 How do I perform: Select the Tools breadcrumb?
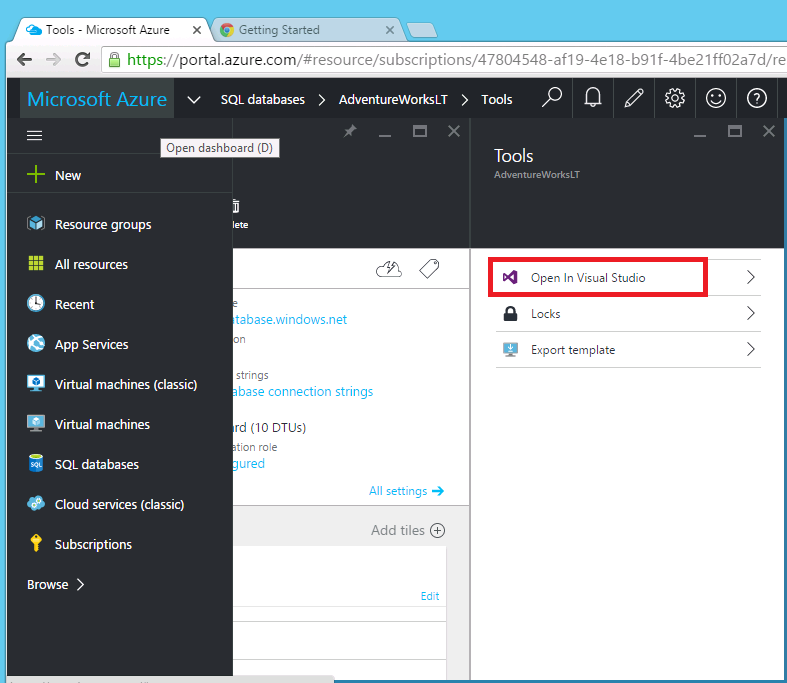pos(496,99)
